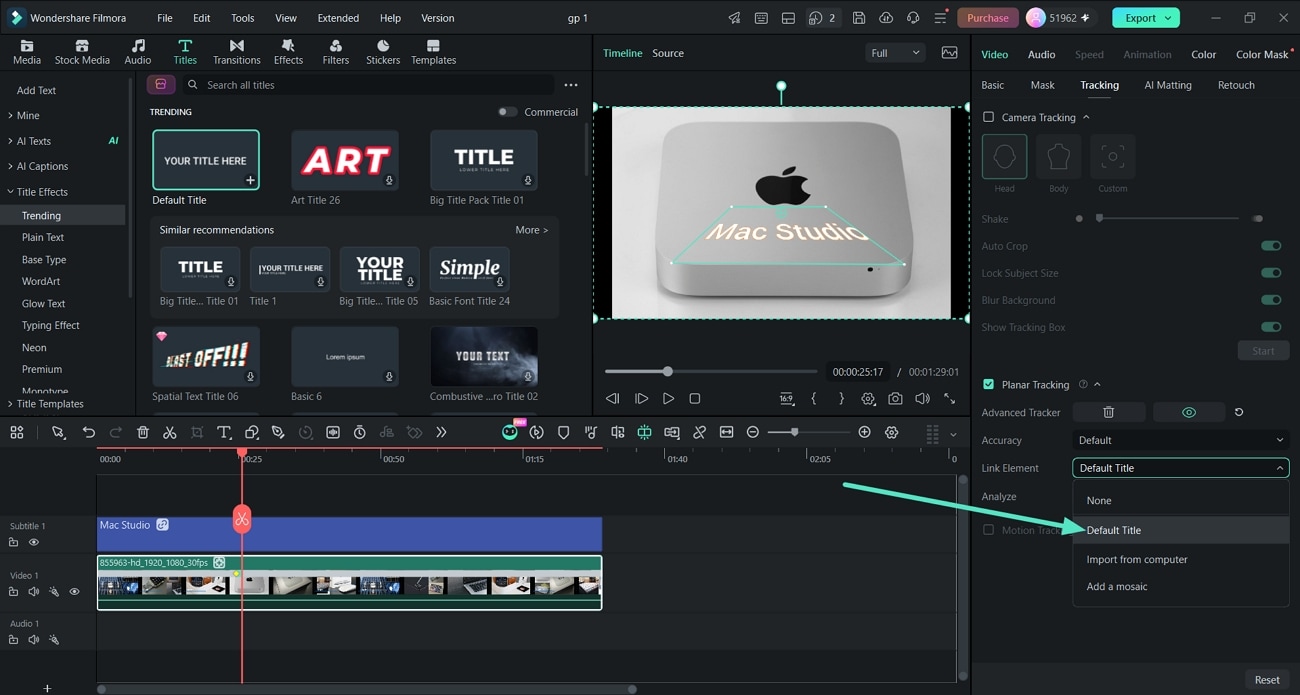
Task: Collapse the Link Element dropdown
Action: [x=1181, y=468]
